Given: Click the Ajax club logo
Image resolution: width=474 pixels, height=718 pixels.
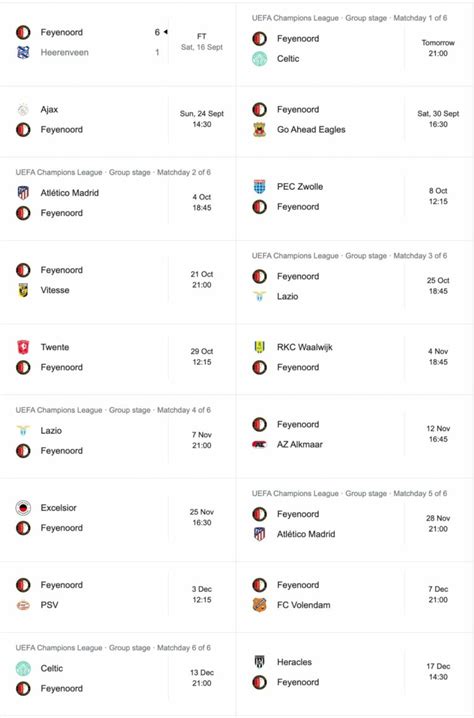Looking at the screenshot, I should point(23,109).
